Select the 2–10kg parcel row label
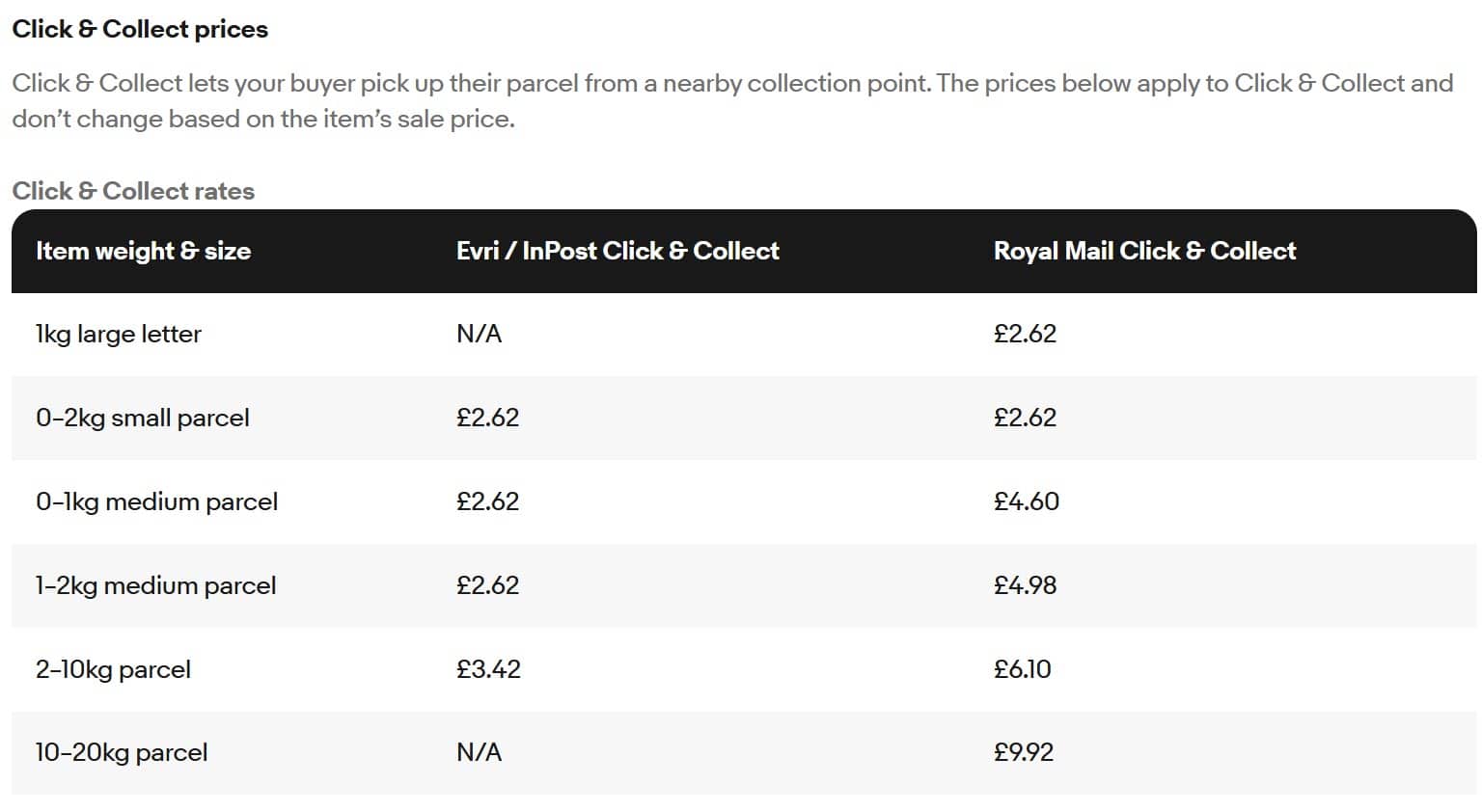Screen dimensions: 1482x812 click(x=113, y=669)
